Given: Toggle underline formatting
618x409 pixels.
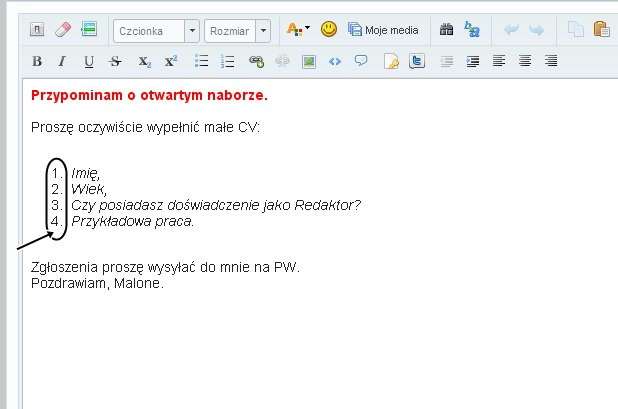Looking at the screenshot, I should [x=89, y=61].
